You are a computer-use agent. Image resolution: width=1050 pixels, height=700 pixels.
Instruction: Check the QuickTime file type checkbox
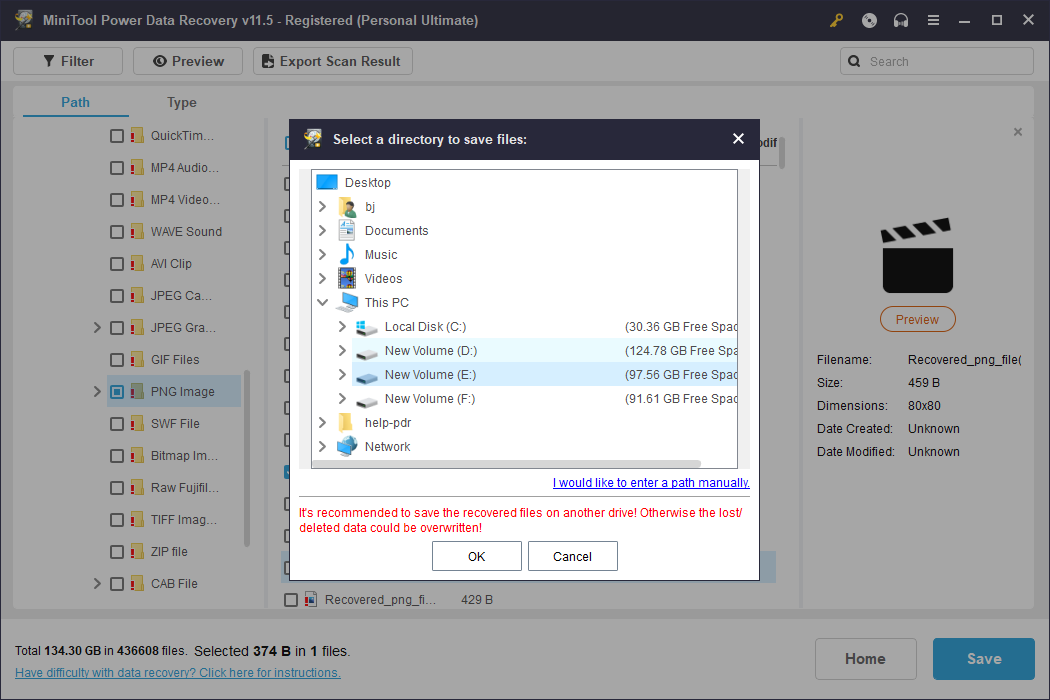point(117,136)
